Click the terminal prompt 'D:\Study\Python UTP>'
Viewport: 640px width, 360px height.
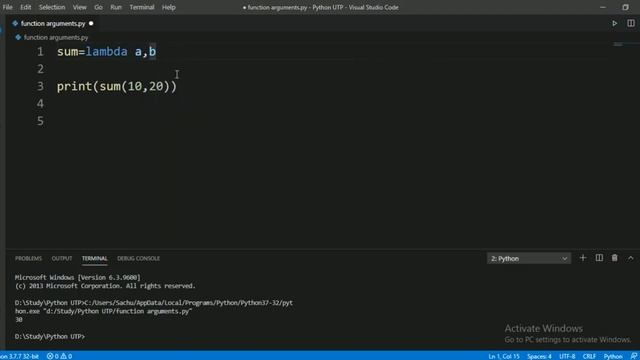point(50,337)
